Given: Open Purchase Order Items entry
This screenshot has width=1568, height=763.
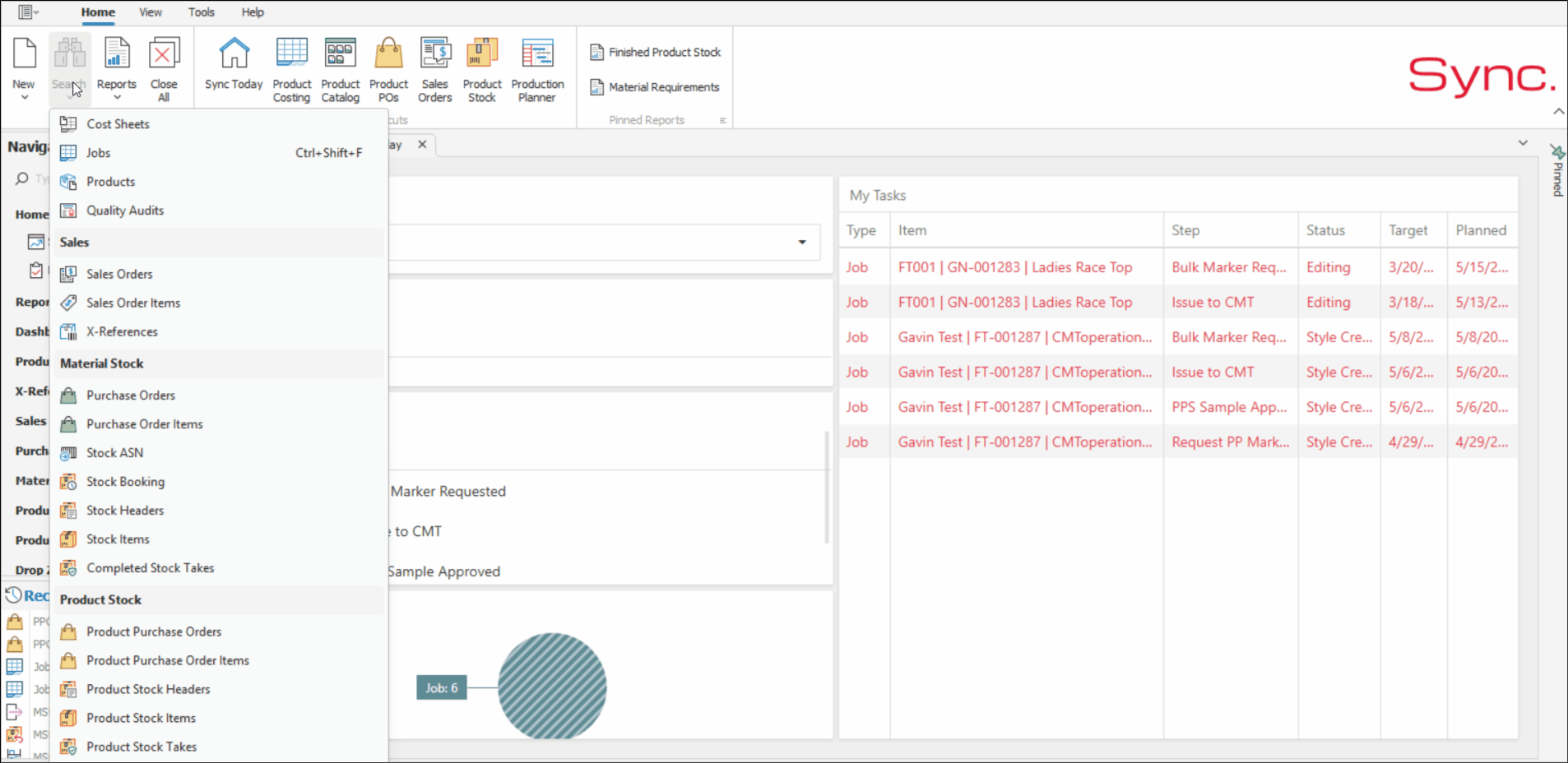Looking at the screenshot, I should [x=219, y=424].
